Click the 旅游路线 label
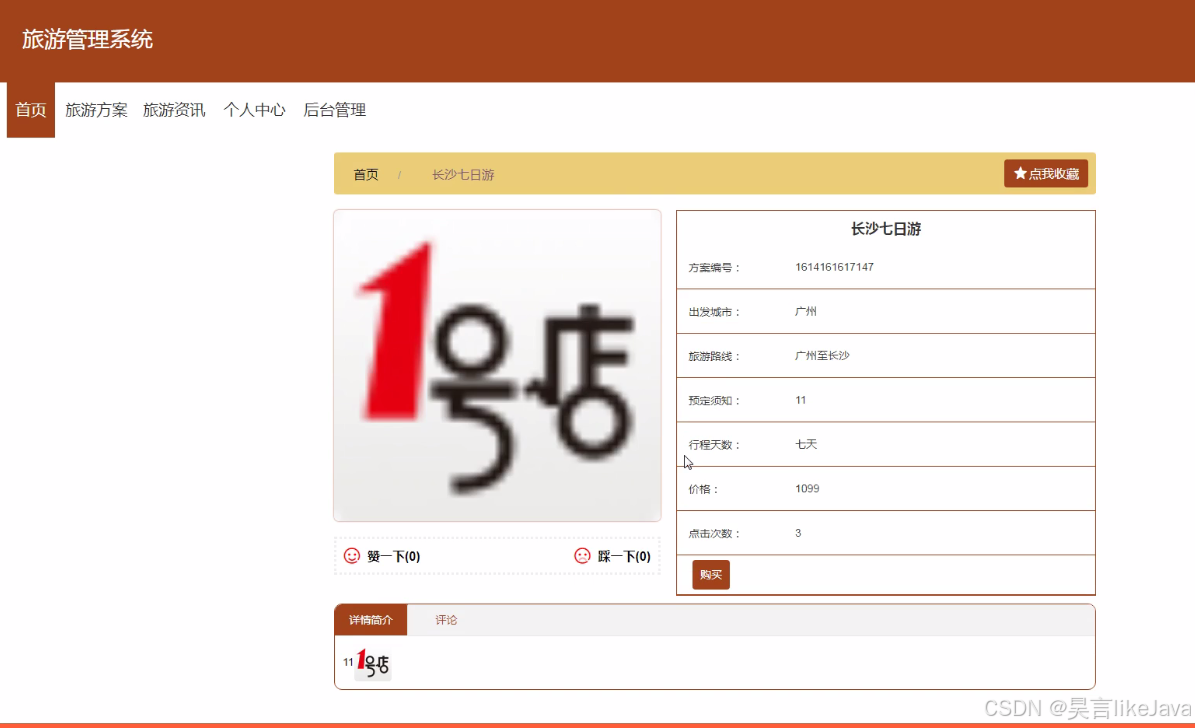1195x728 pixels. click(x=713, y=356)
